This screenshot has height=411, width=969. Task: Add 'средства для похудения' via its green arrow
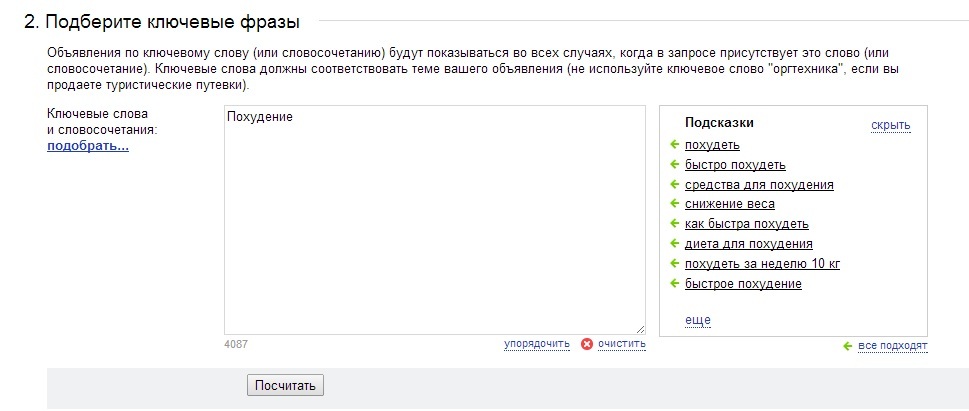pos(674,185)
